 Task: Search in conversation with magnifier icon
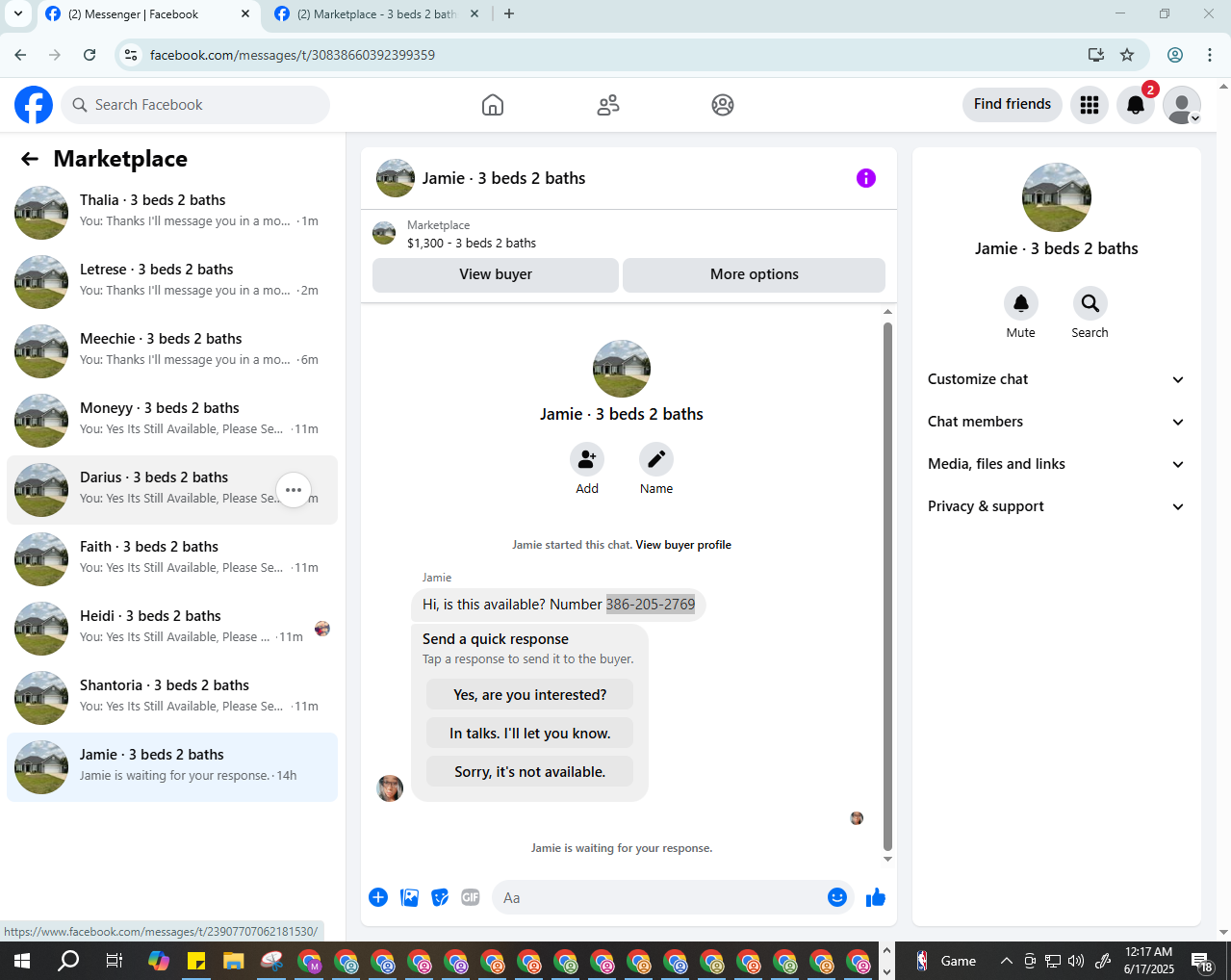point(1090,303)
